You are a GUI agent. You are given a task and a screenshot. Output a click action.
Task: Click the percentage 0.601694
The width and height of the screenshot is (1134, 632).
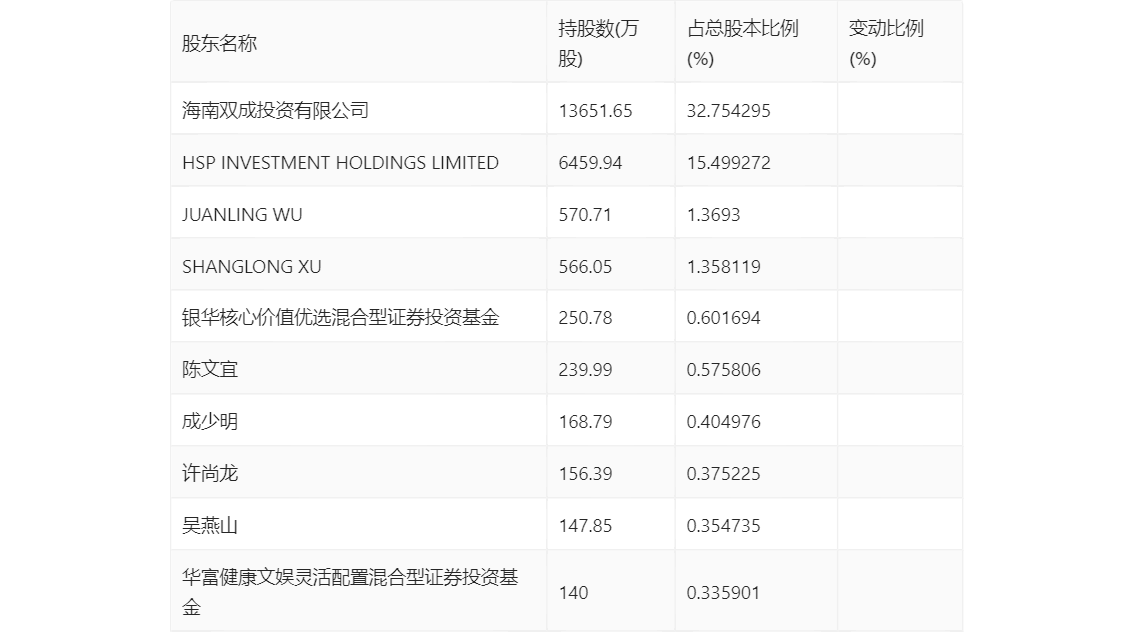(x=723, y=317)
